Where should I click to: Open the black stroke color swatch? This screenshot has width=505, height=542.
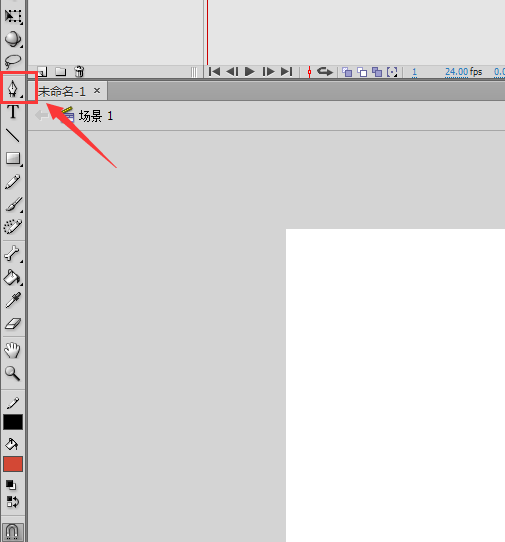pos(13,422)
